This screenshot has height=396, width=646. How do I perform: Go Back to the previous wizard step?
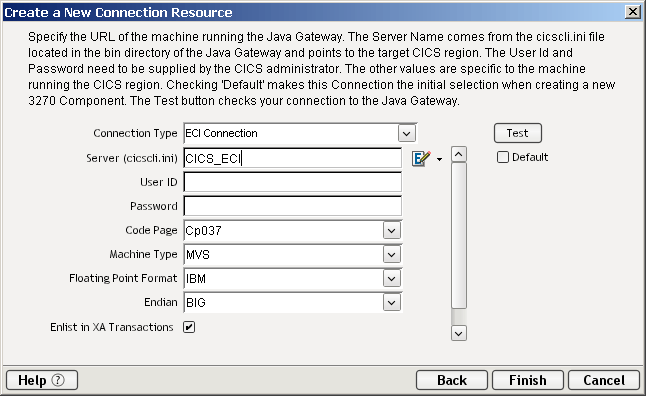click(x=452, y=380)
